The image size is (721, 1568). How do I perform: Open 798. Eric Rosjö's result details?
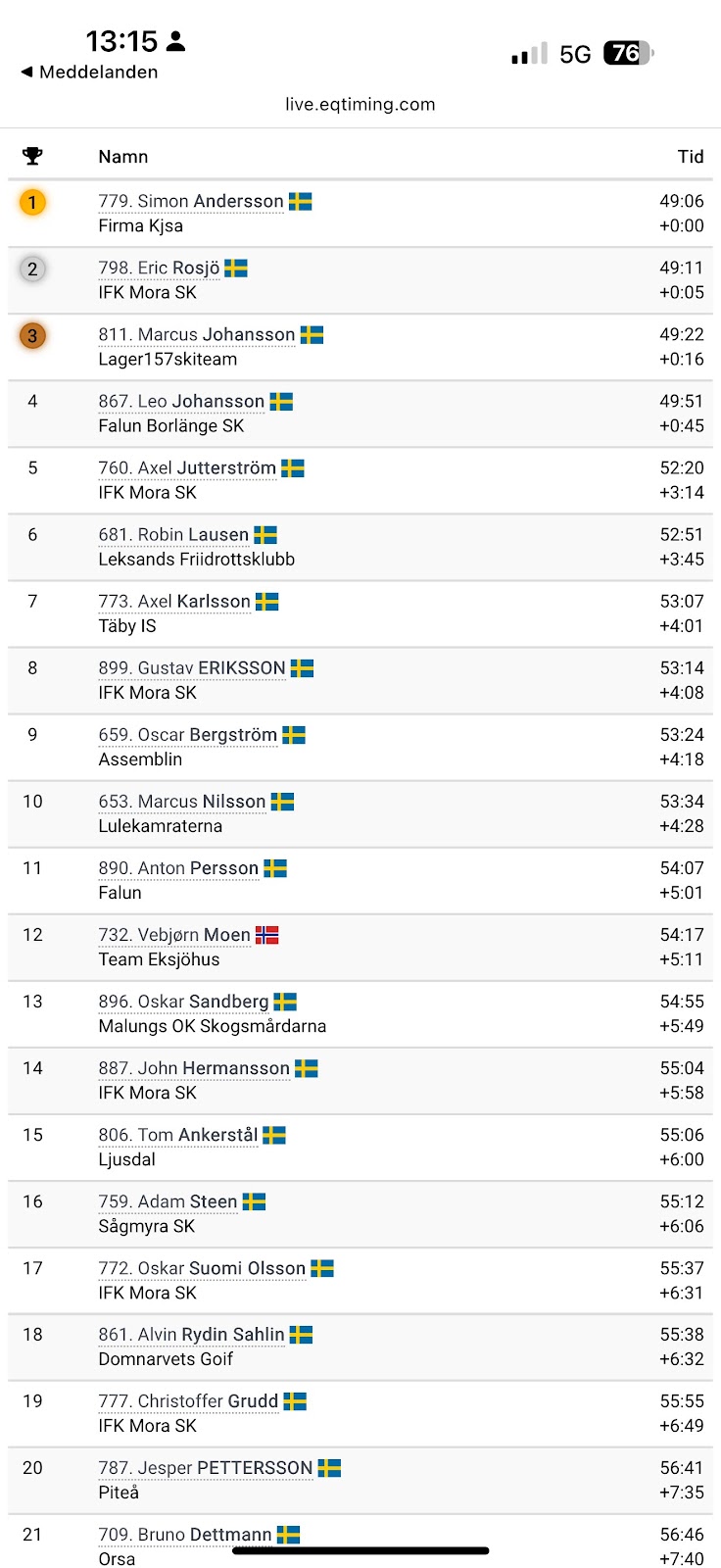(159, 268)
